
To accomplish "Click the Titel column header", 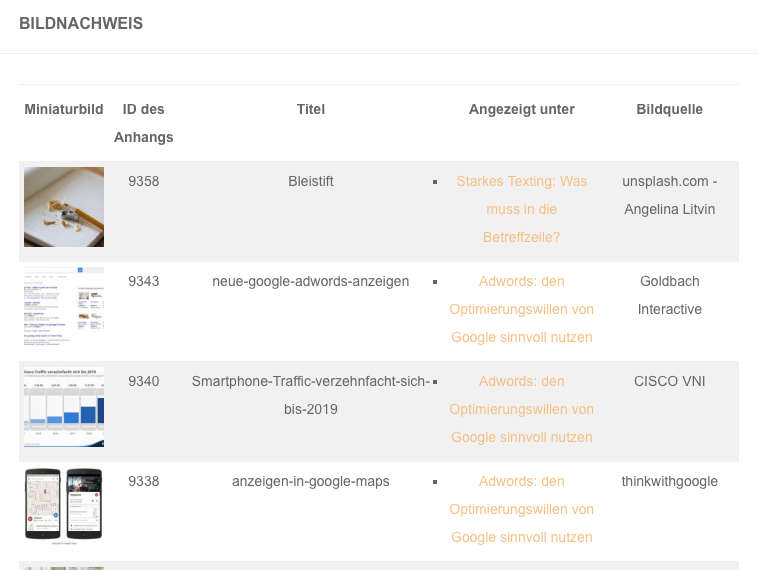I will 311,109.
